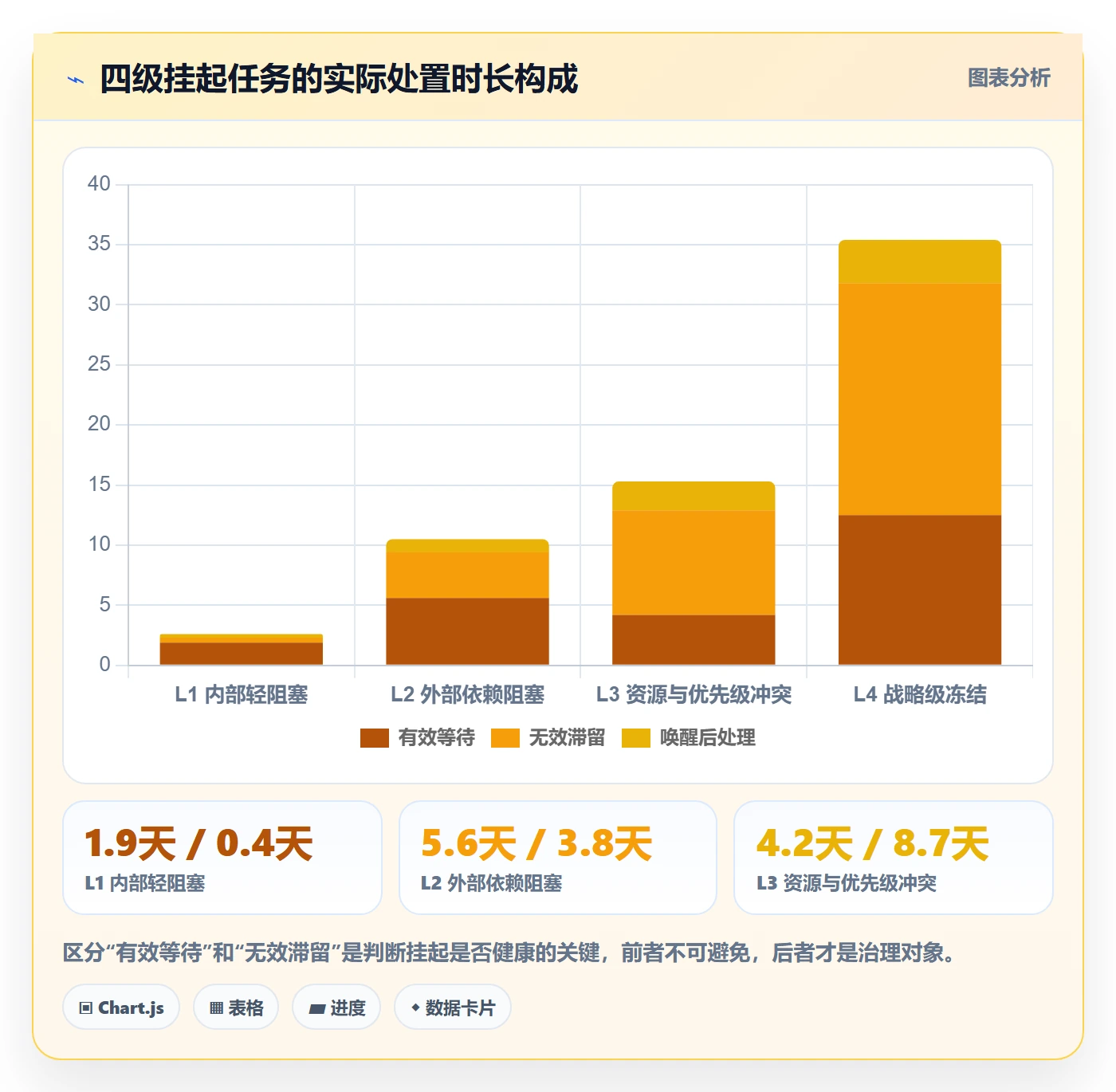Viewport: 1116px width, 1092px height.
Task: Click the L2 外部依赖阻塞 caption in the stat card
Action: (x=491, y=883)
